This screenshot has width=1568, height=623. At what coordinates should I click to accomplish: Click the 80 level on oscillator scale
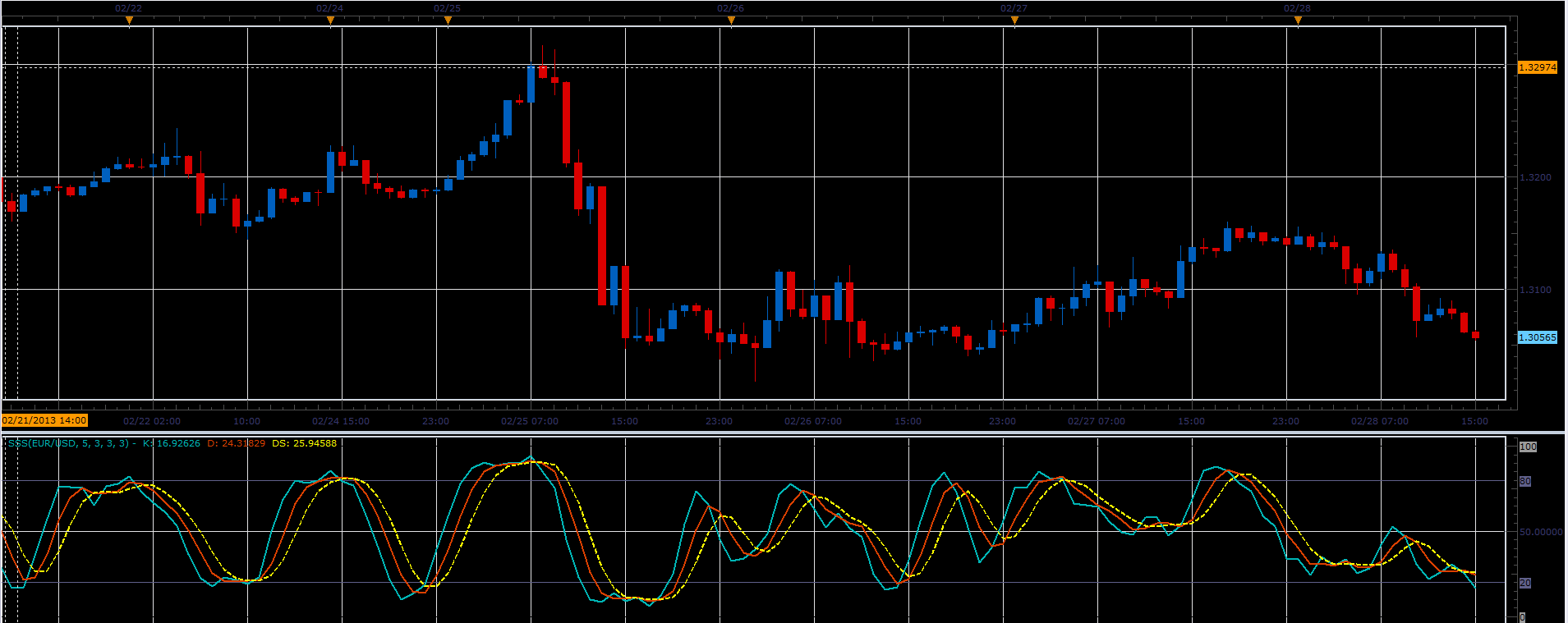tap(1525, 481)
